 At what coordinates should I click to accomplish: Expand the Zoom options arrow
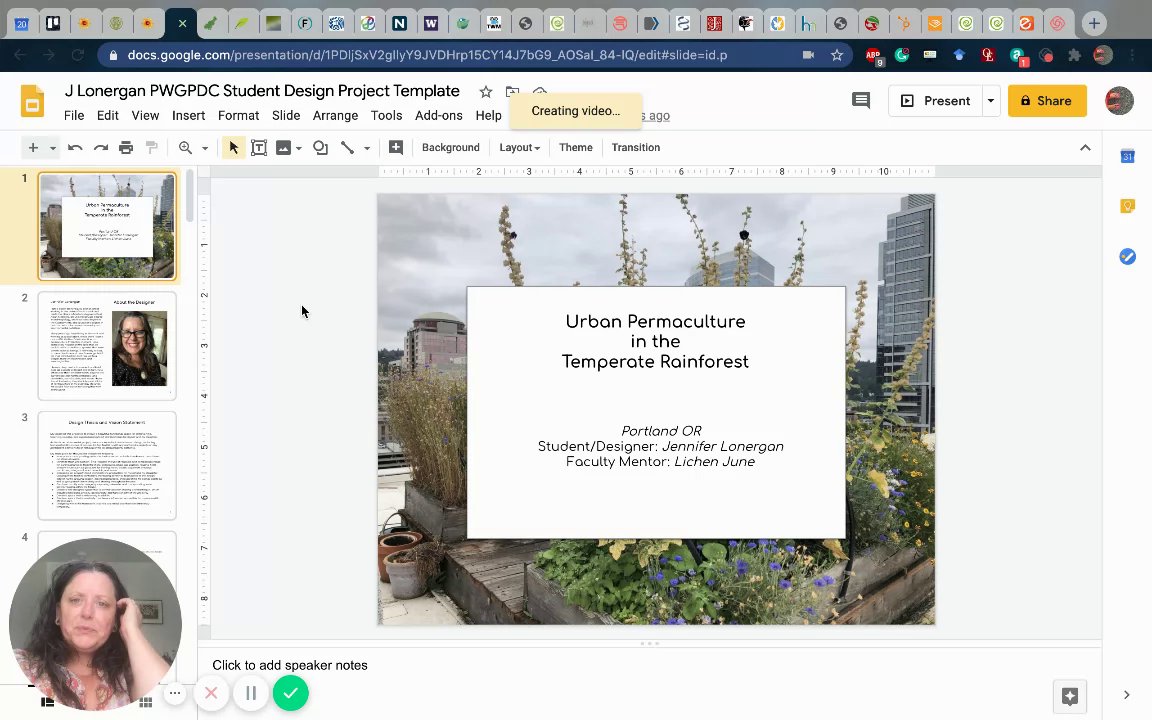coord(205,148)
